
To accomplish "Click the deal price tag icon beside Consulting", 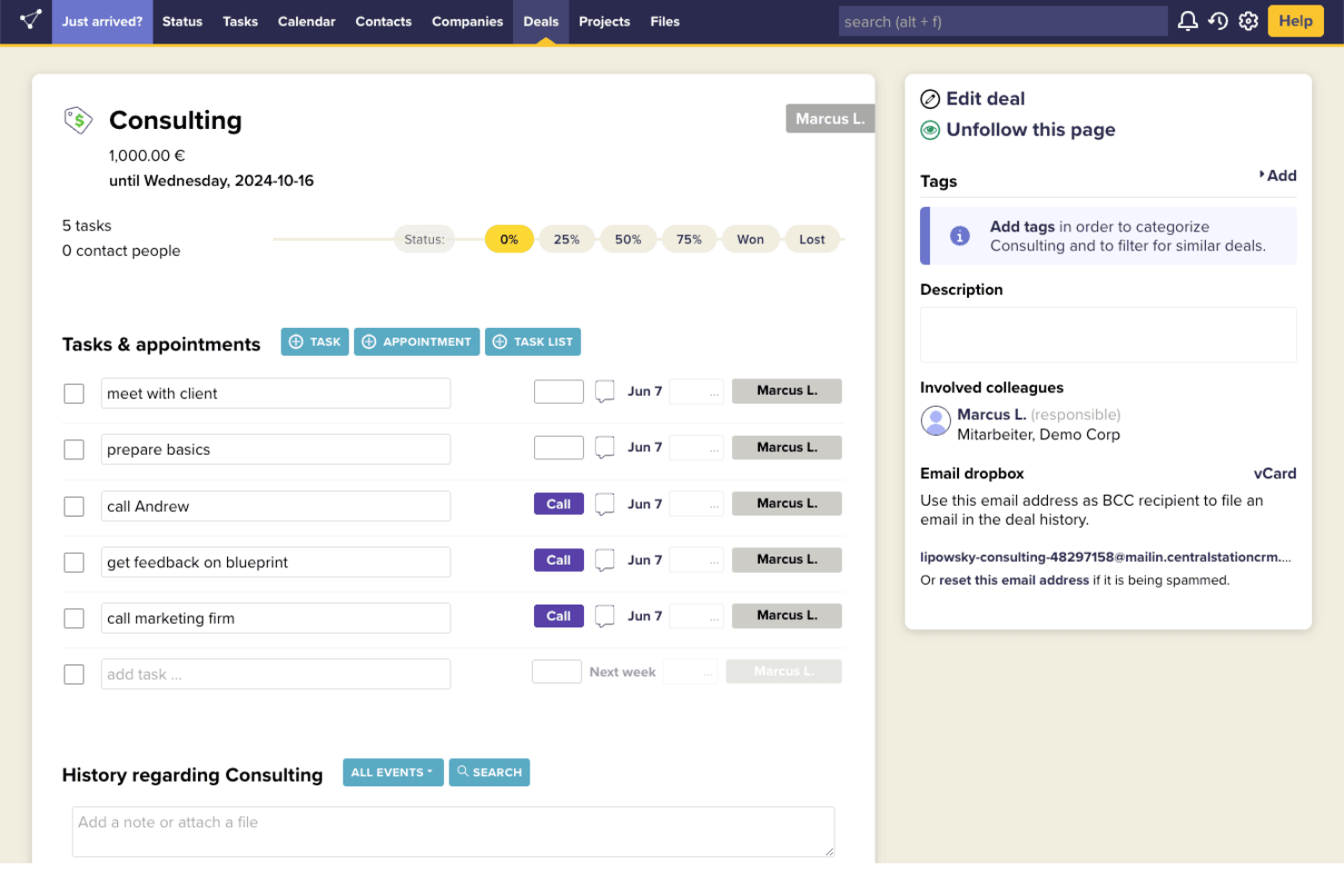I will click(78, 120).
